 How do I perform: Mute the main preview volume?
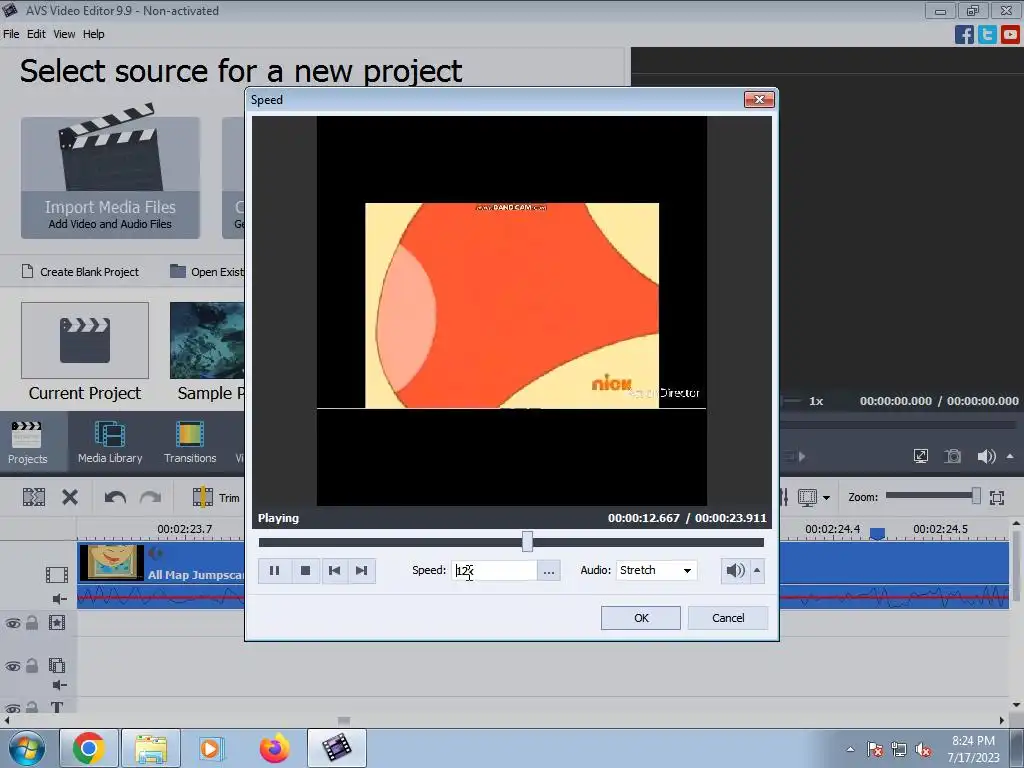986,456
